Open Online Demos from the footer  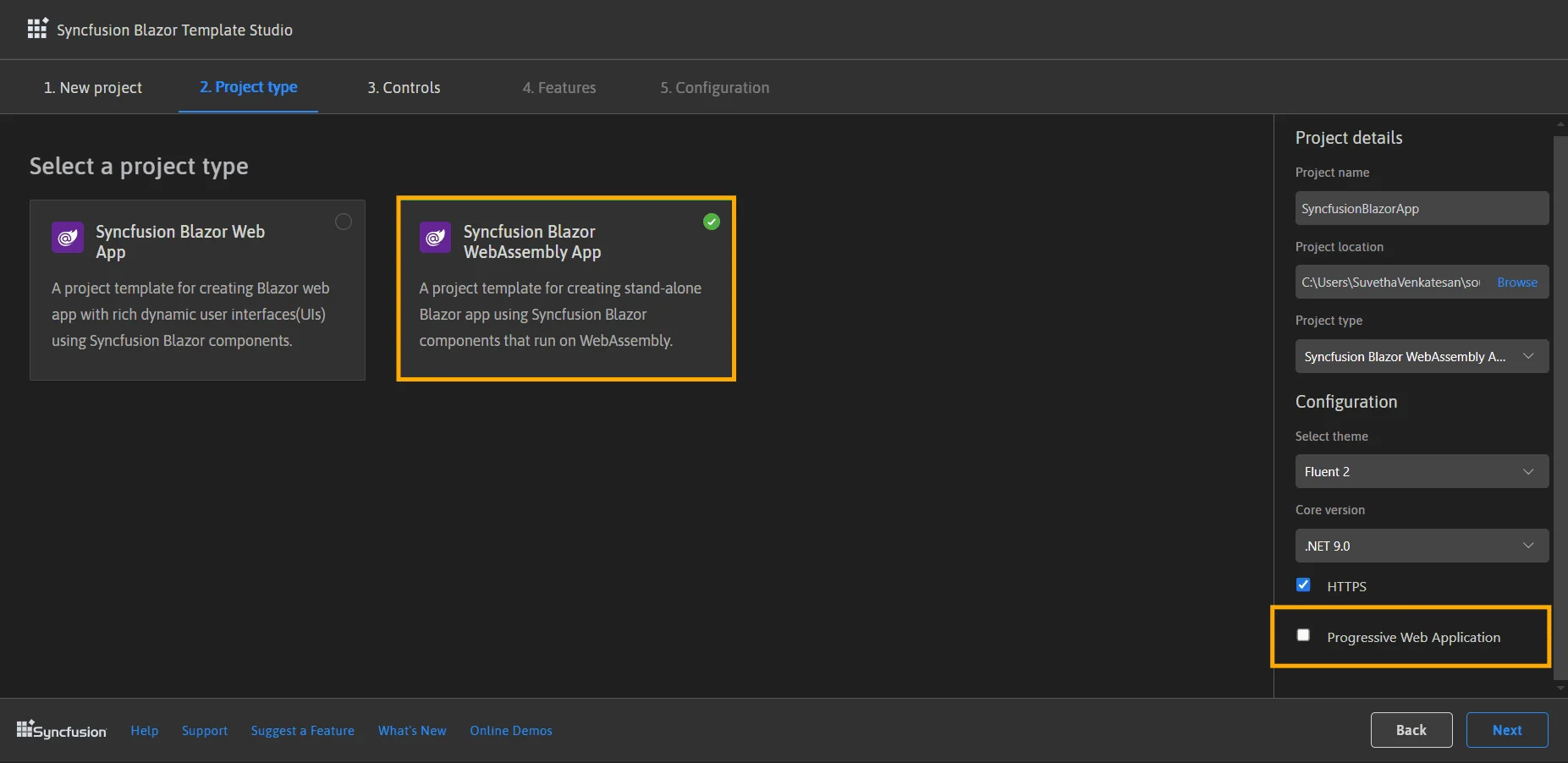[511, 730]
